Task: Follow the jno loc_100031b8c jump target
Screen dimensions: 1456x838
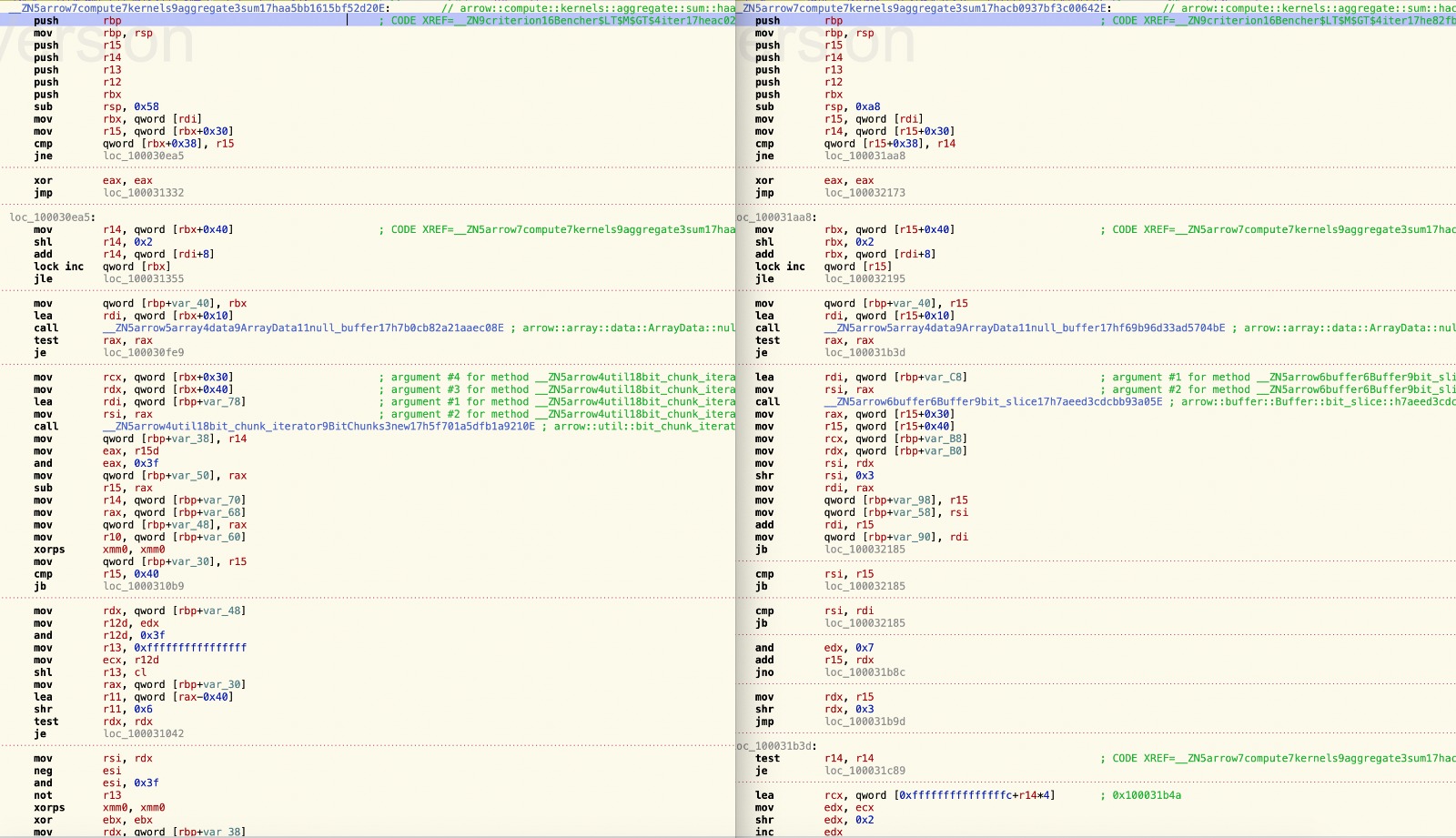Action: 864,672
